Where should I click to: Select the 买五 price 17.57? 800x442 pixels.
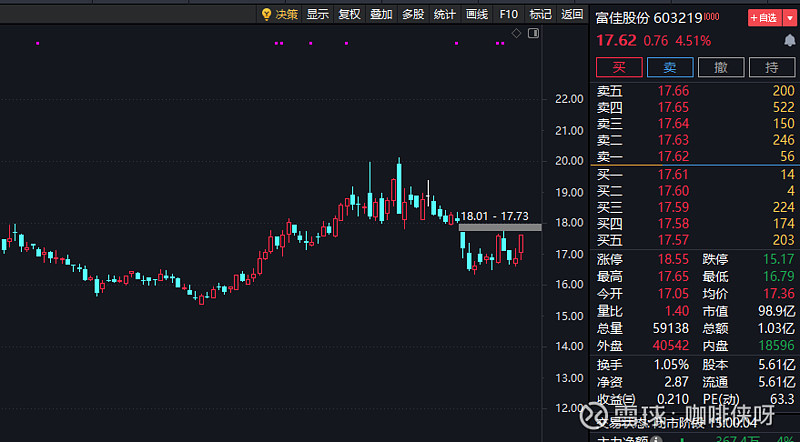pos(673,240)
